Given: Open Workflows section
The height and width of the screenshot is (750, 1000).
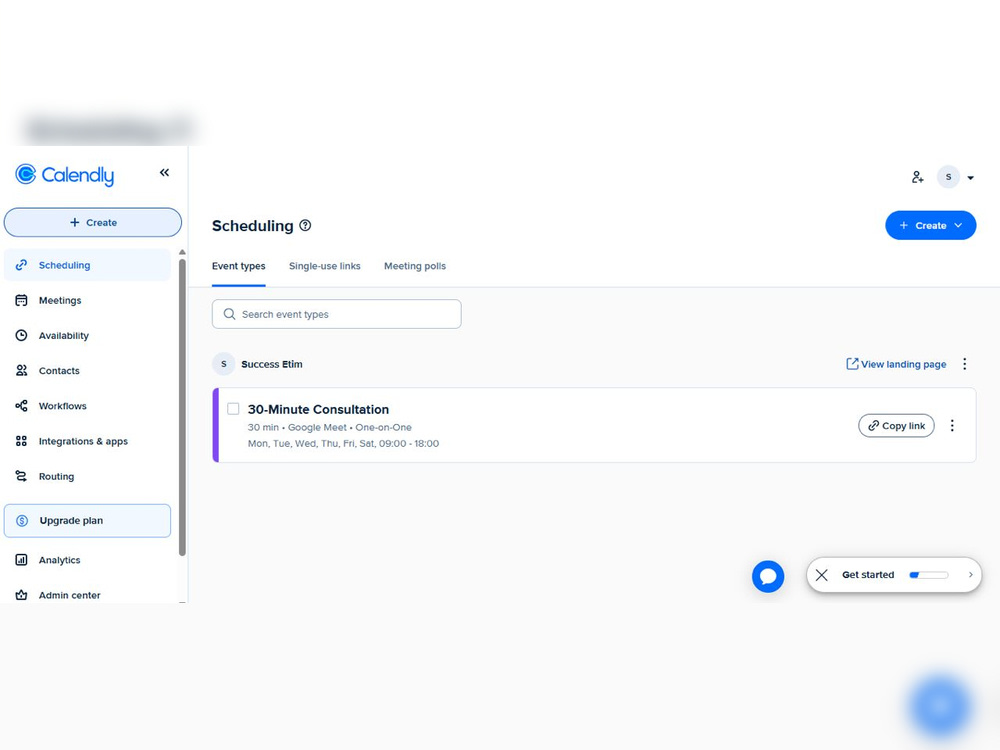Looking at the screenshot, I should click(x=87, y=406).
